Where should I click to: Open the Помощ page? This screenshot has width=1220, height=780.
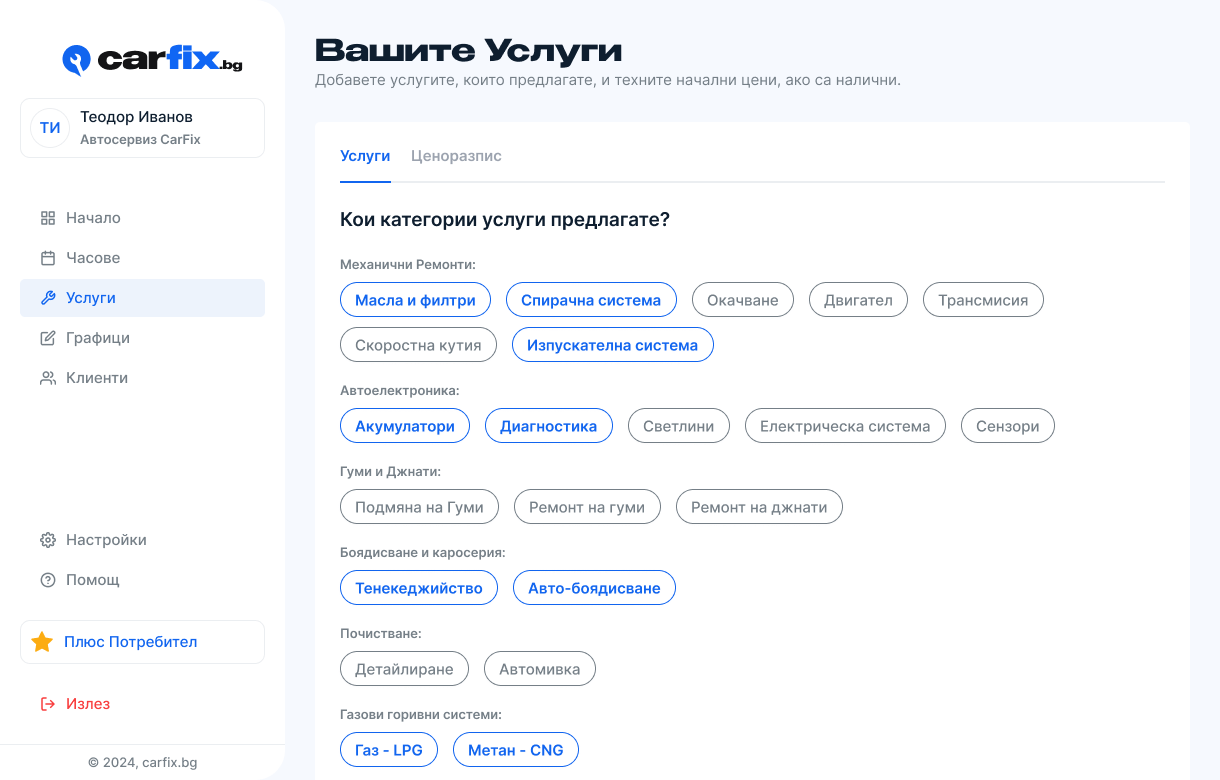coord(142,580)
